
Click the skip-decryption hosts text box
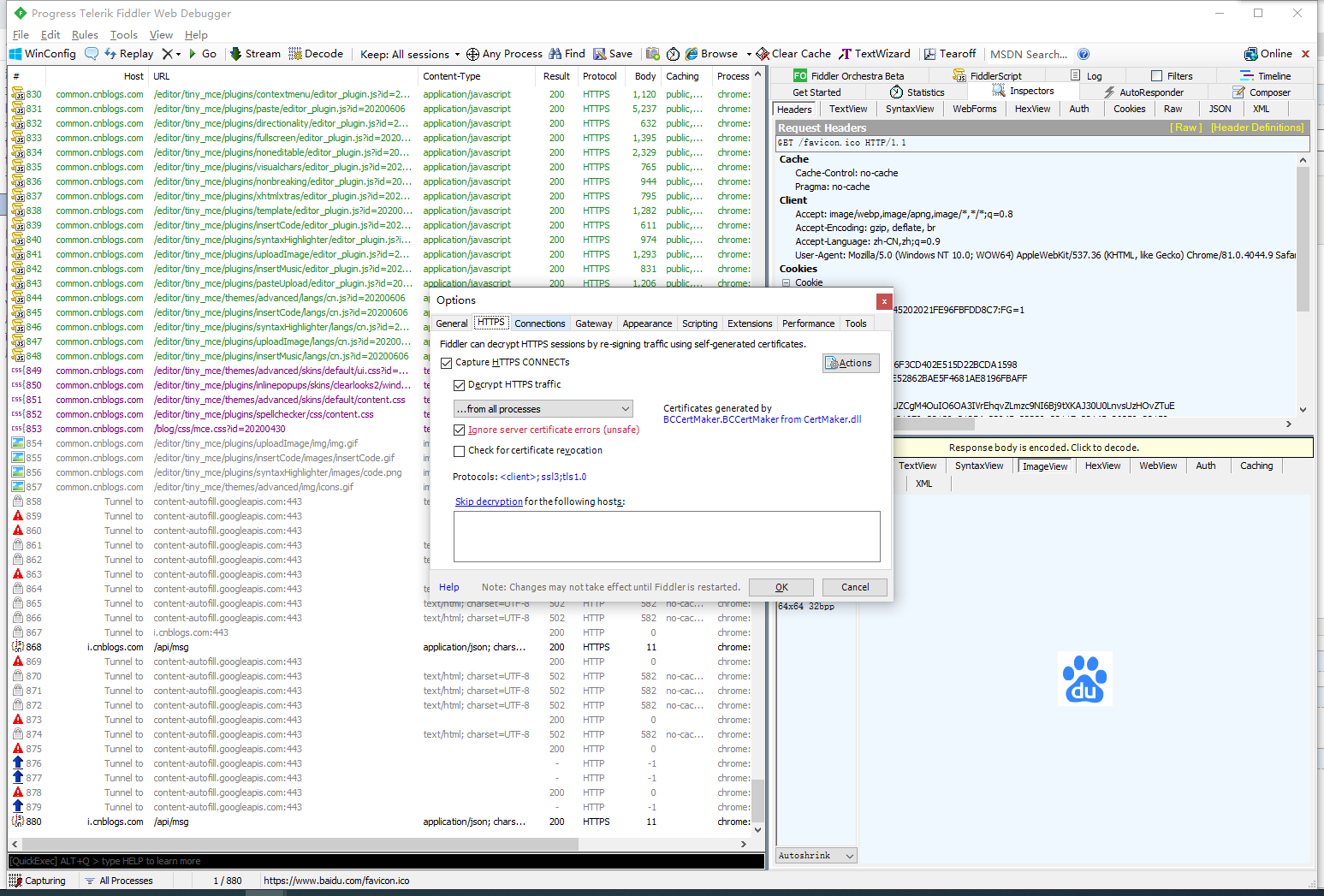(x=667, y=537)
